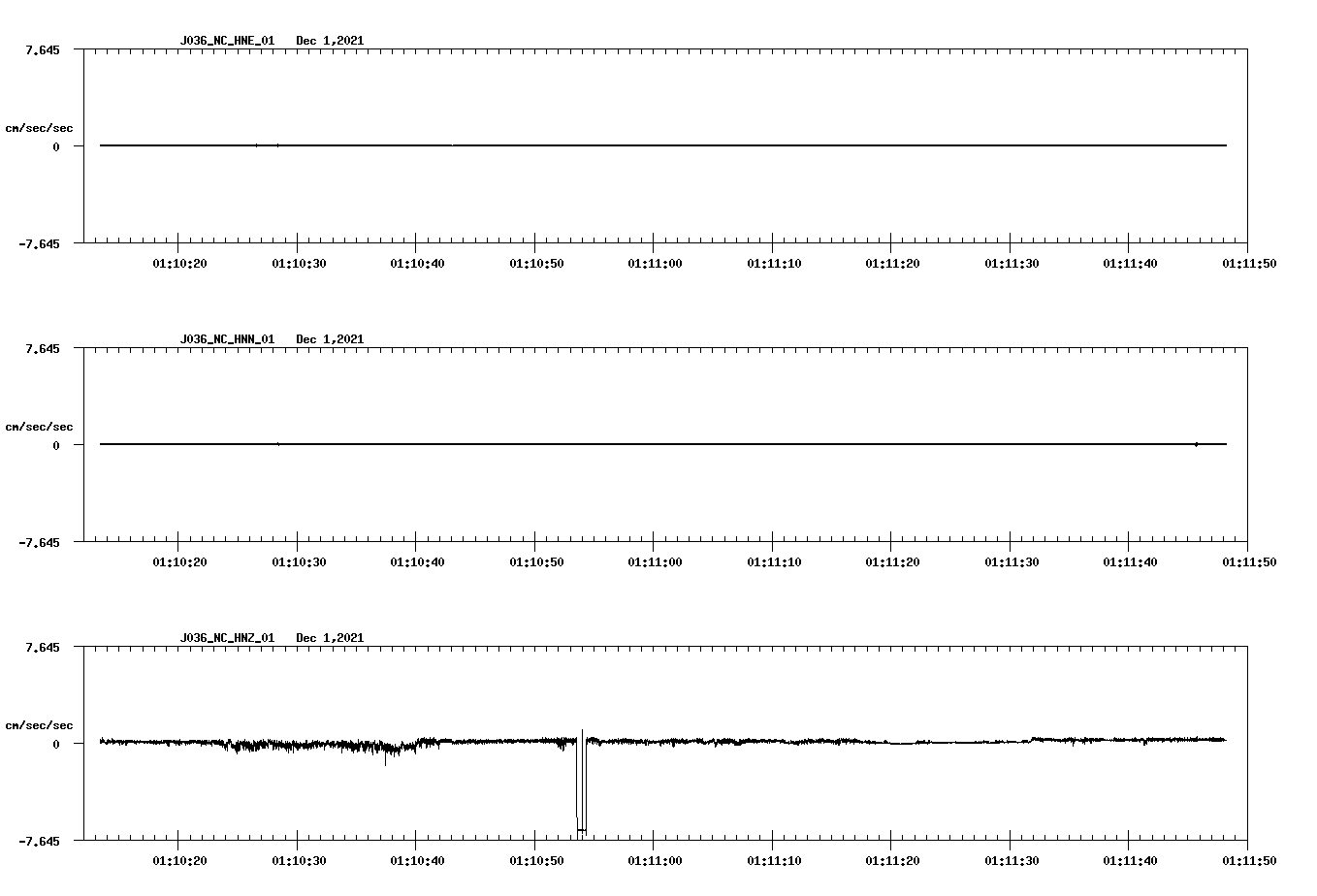This screenshot has width=1317, height=896.
Task: Click the cm/sec/sec unit label of the HNN plot
Action: (x=39, y=427)
